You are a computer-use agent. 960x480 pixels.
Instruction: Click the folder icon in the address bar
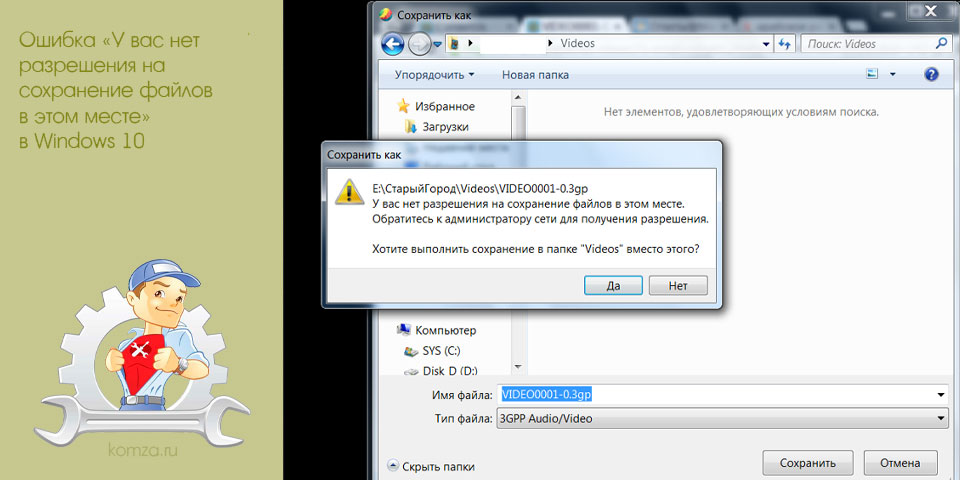454,43
